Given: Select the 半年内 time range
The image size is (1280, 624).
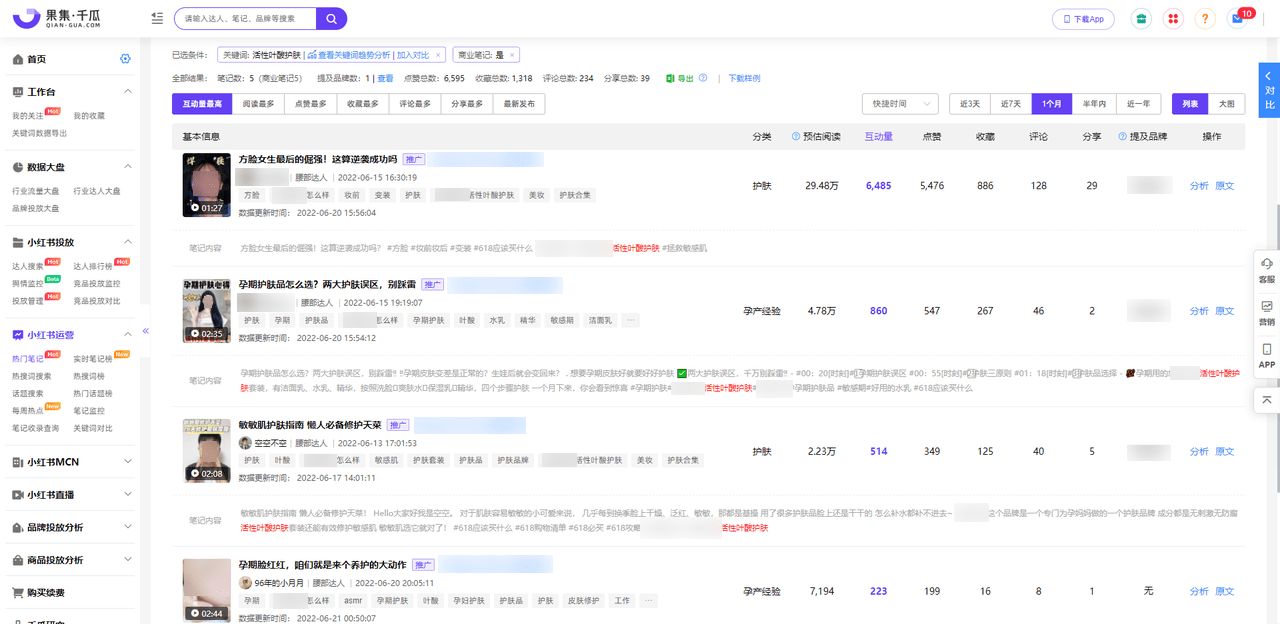Looking at the screenshot, I should (1094, 104).
